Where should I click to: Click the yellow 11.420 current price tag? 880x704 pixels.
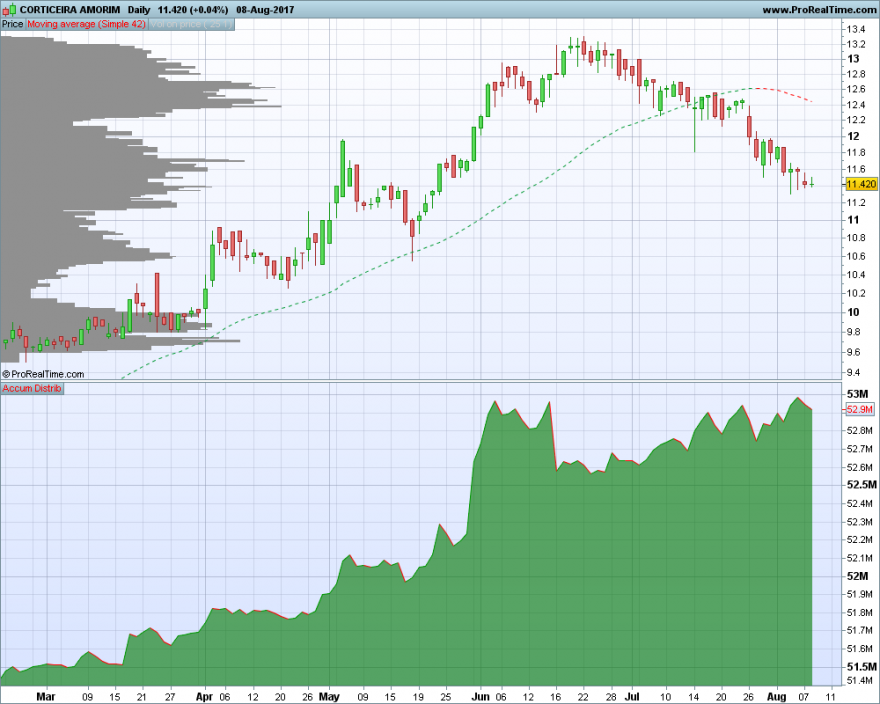click(861, 184)
